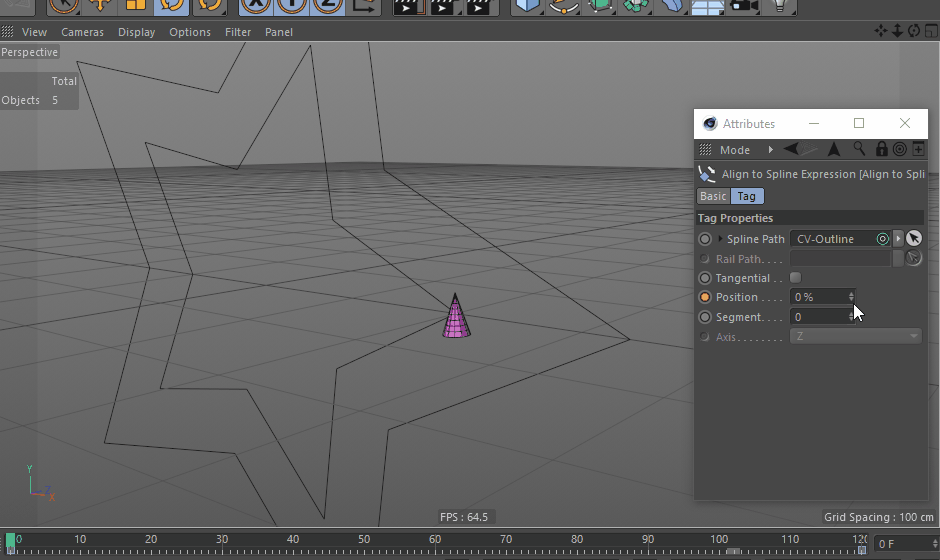Click the viewport orbit rotate icon
940x560 pixels.
pyautogui.click(x=914, y=31)
